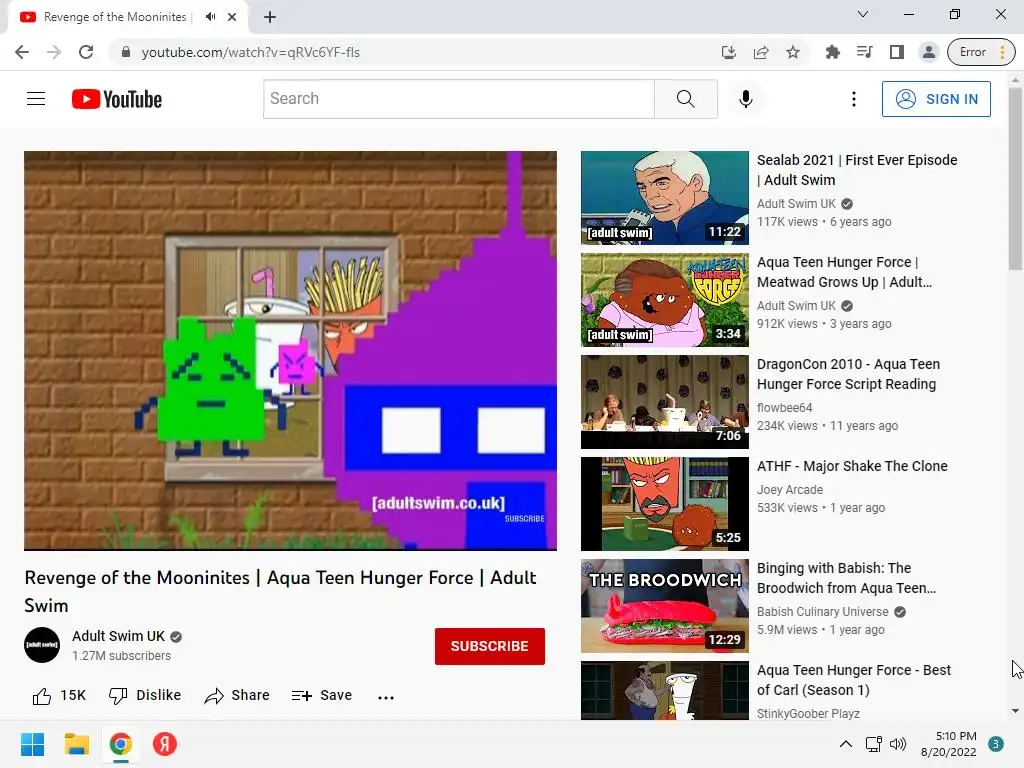Open Windows Start menu
The image size is (1024, 768).
32,744
